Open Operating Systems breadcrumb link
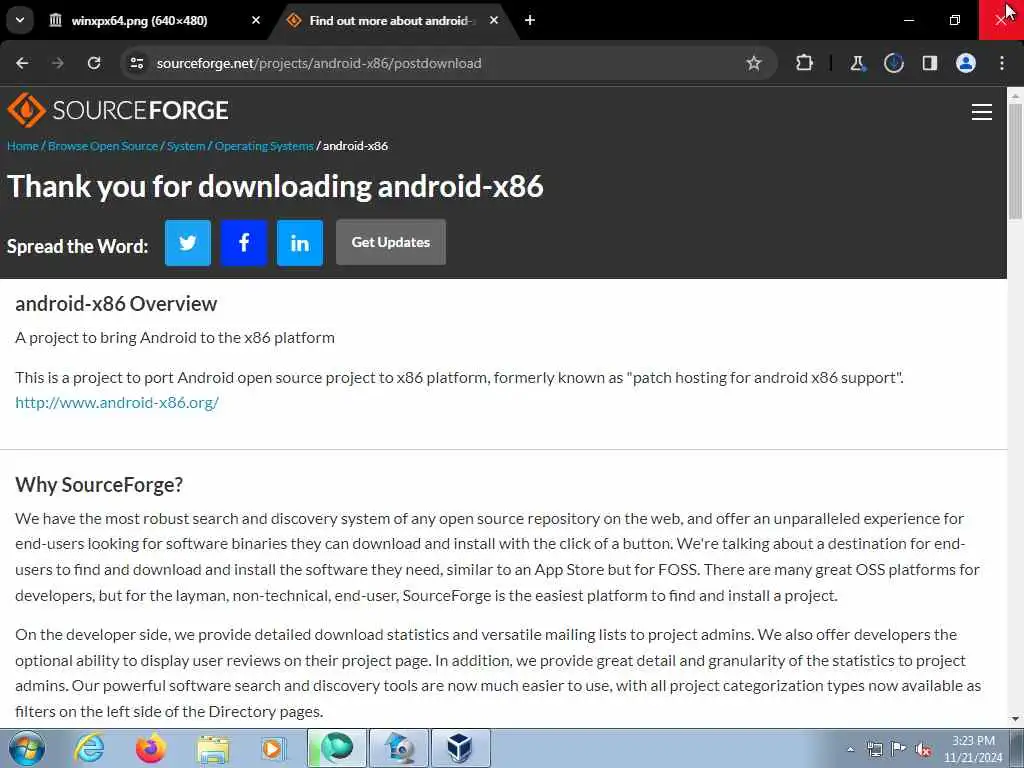The height and width of the screenshot is (768, 1024). click(264, 146)
